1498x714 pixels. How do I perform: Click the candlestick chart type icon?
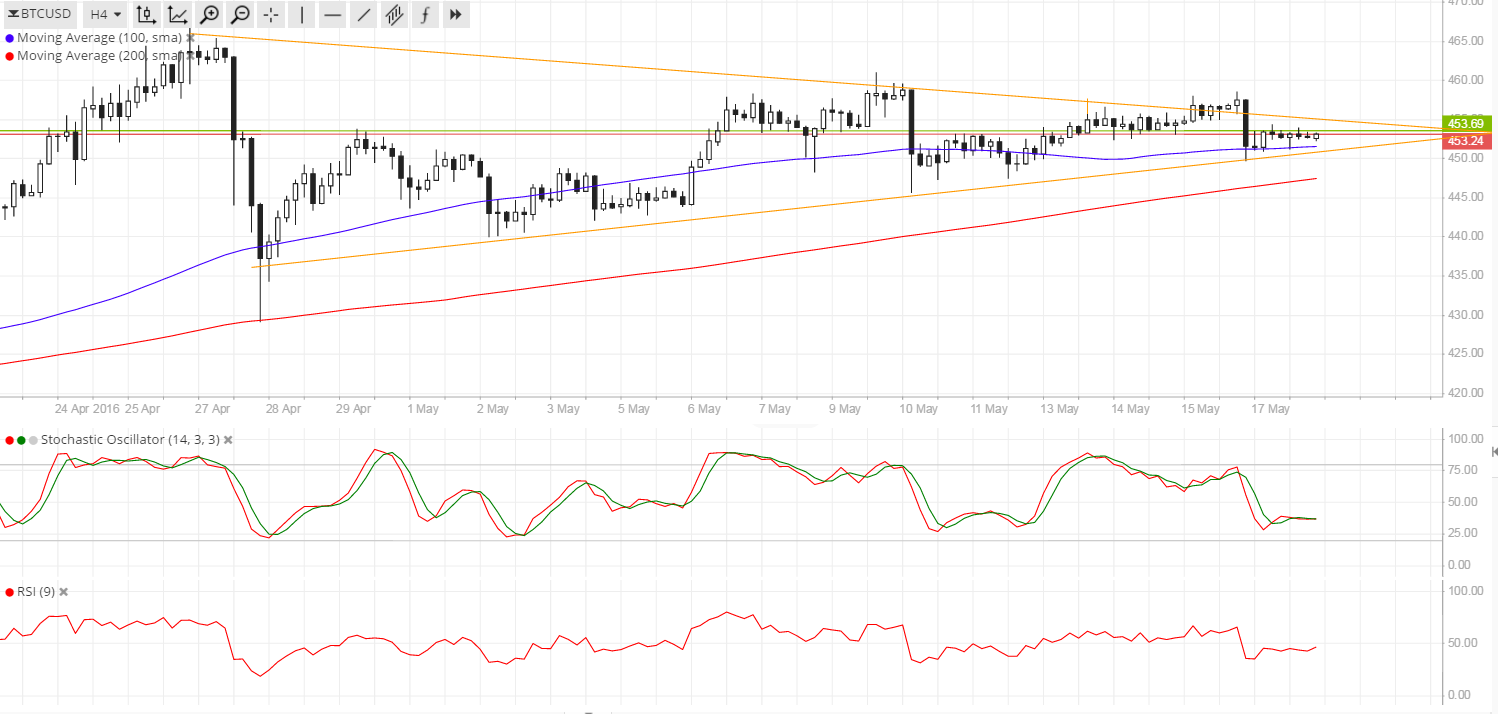tap(146, 14)
